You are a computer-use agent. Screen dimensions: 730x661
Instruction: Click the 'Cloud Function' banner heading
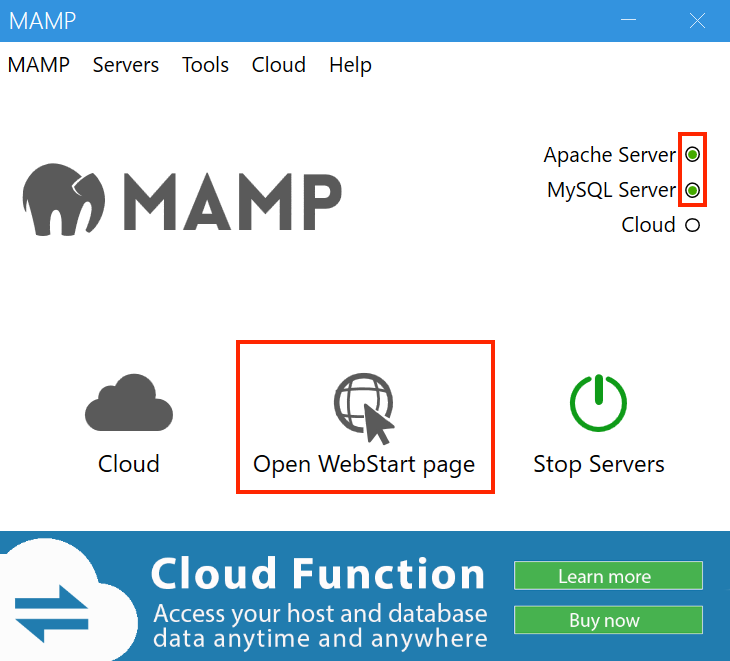(318, 573)
